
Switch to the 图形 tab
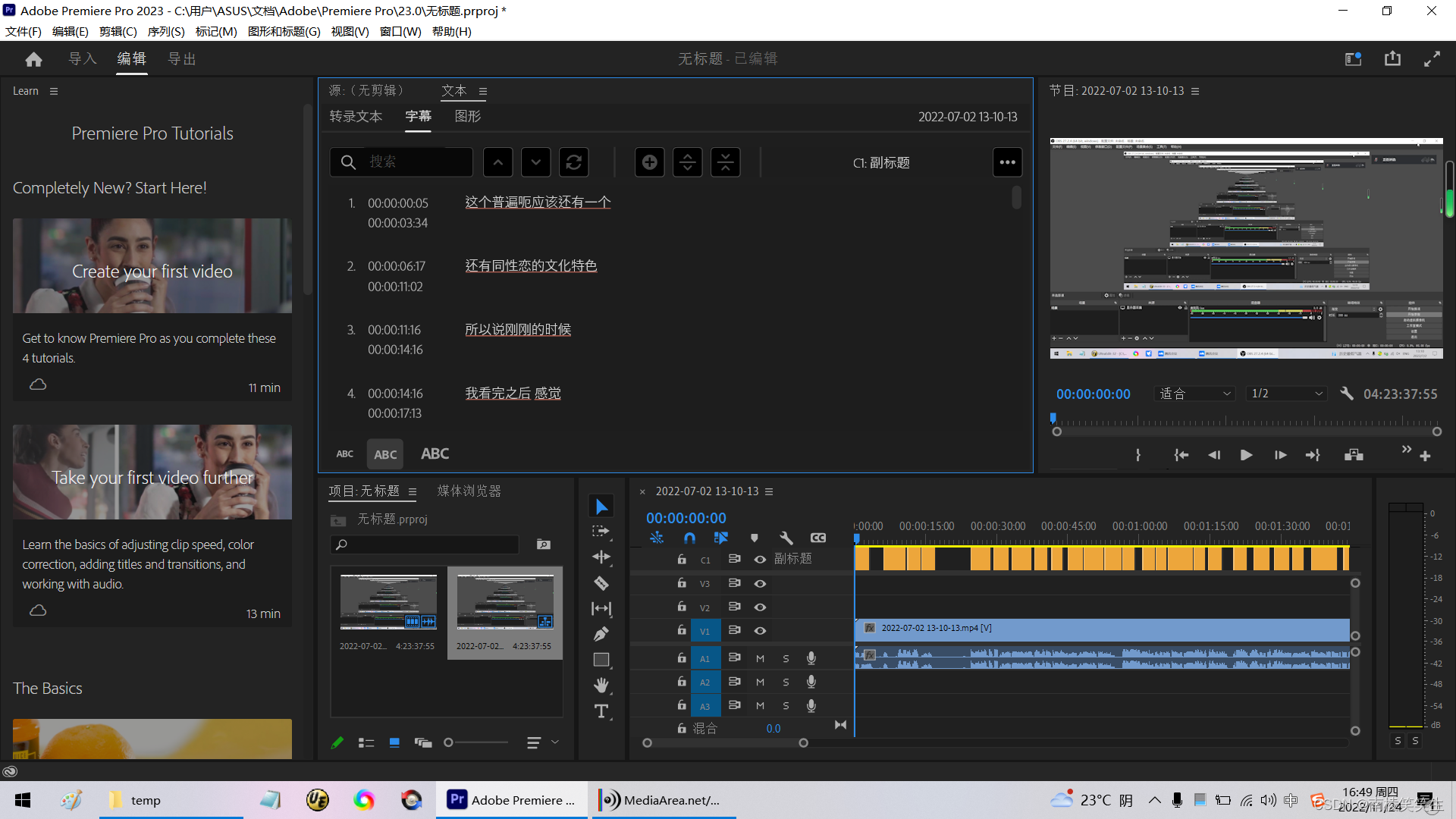[468, 116]
